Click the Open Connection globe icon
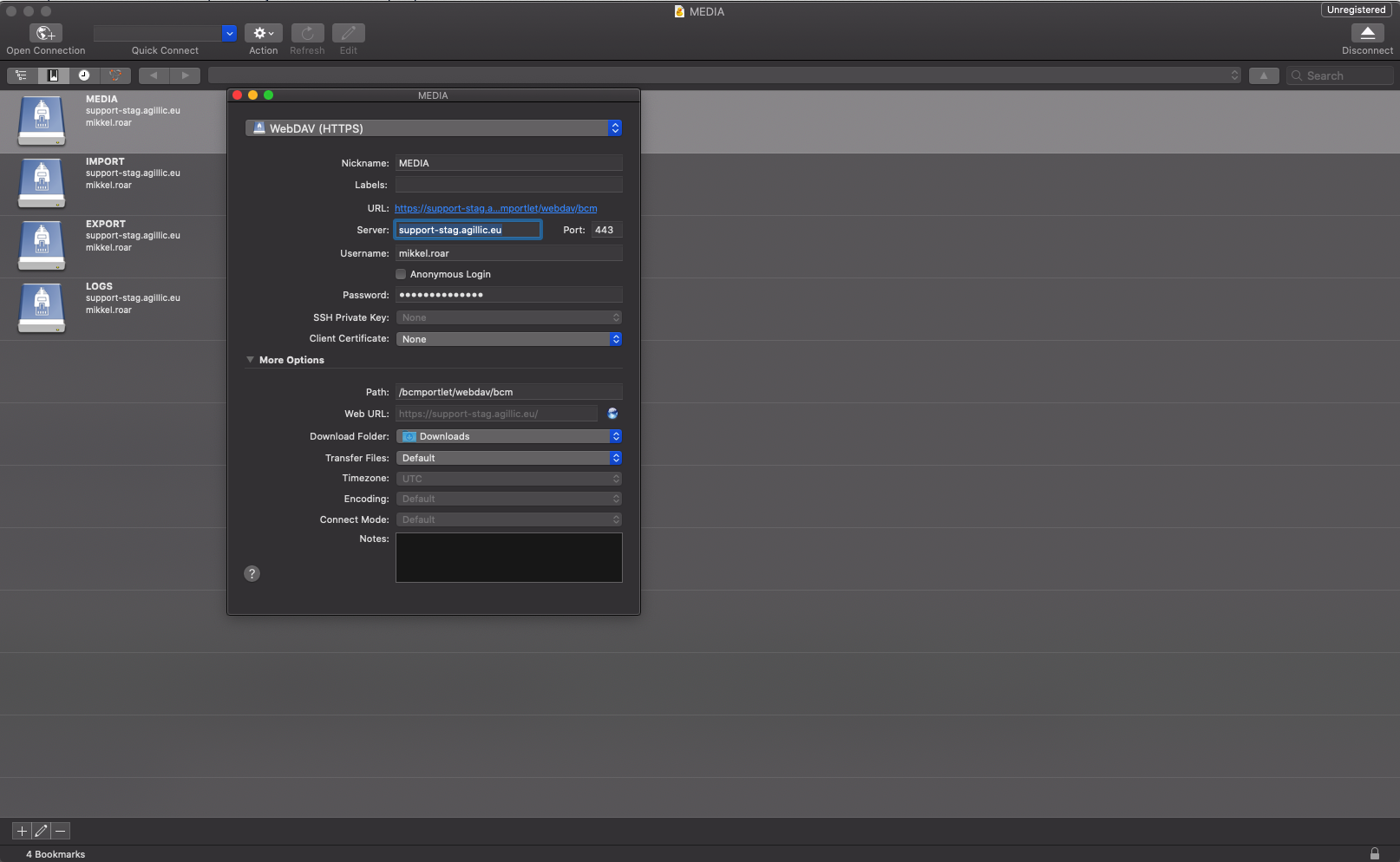Viewport: 1400px width, 862px height. [45, 33]
